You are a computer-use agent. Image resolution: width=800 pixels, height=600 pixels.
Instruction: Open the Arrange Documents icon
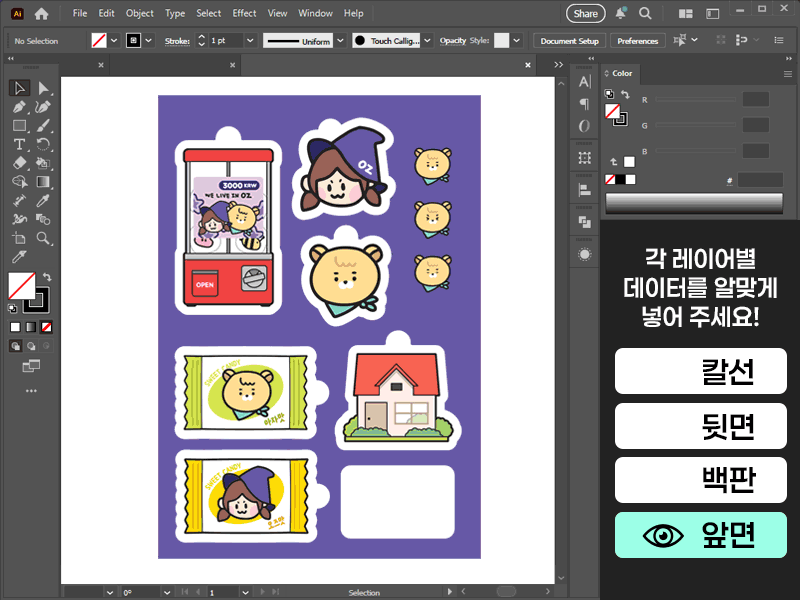tap(686, 14)
